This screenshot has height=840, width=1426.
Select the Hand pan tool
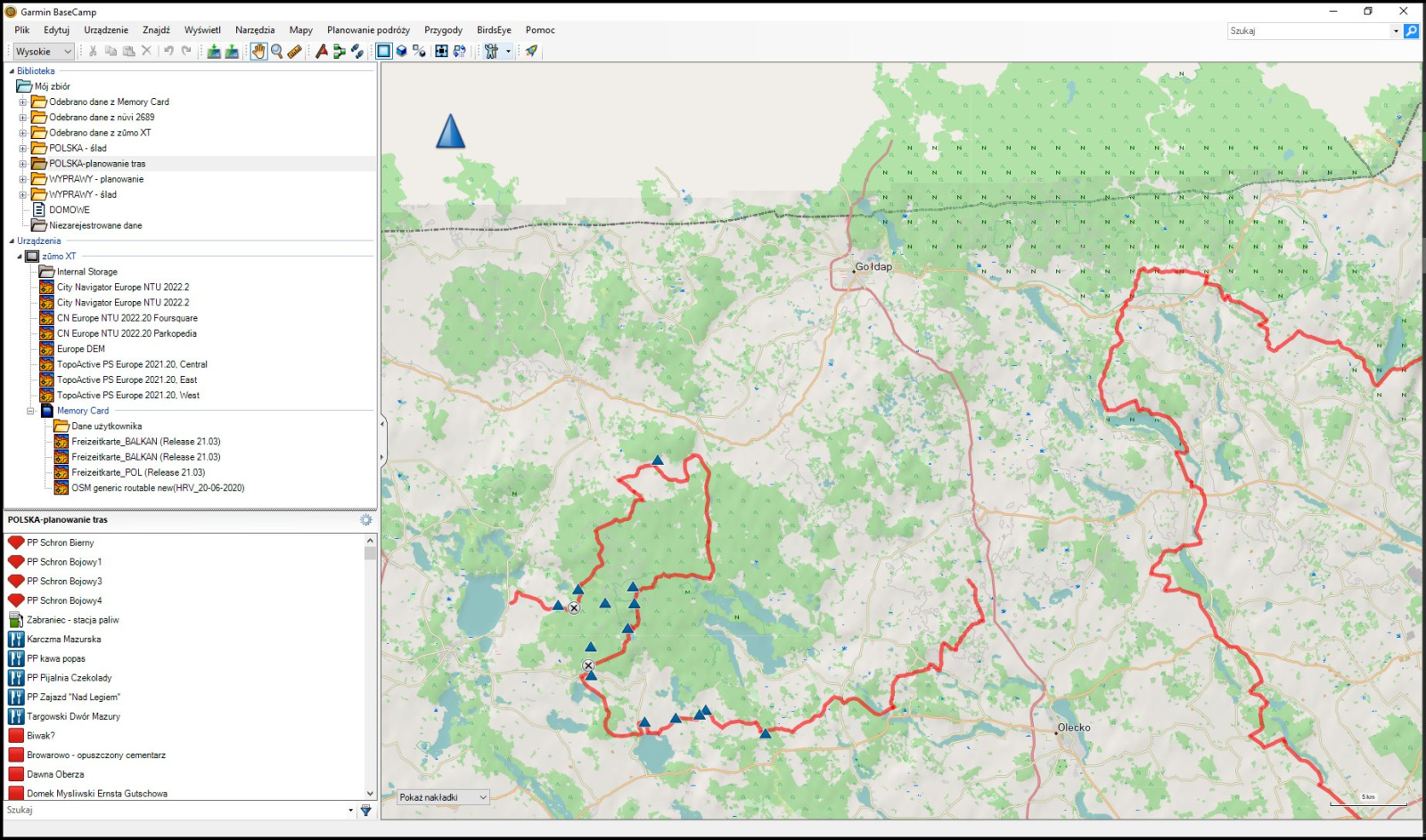tap(258, 52)
